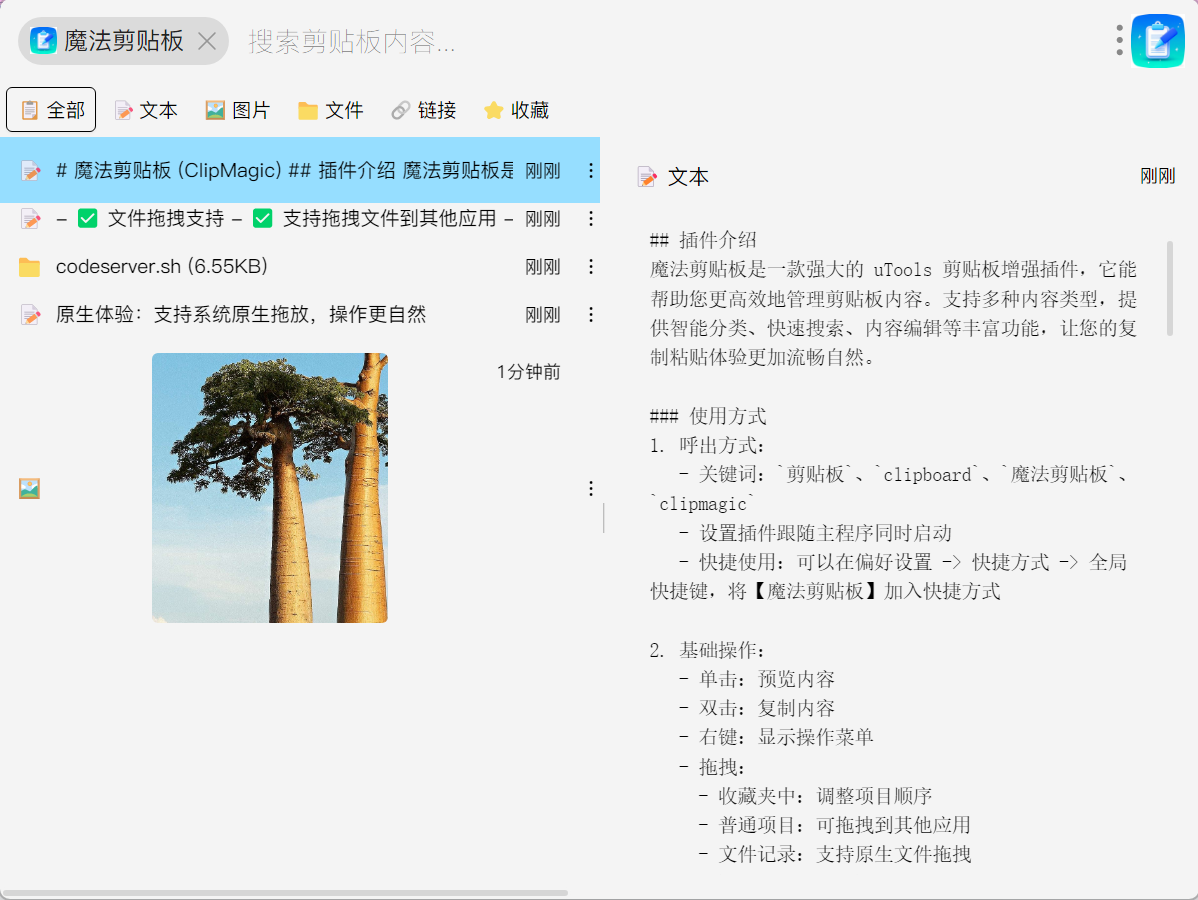Open the three-dot menu beside plugin logo
Screen dimensions: 1198x900
click(1119, 40)
